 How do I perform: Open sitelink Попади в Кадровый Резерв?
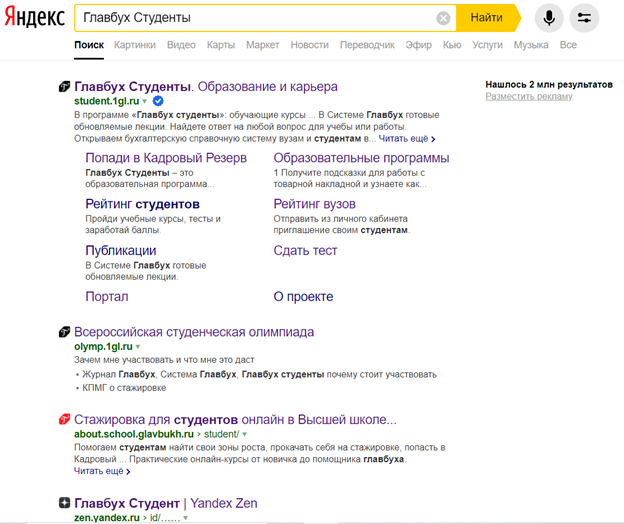(x=166, y=158)
